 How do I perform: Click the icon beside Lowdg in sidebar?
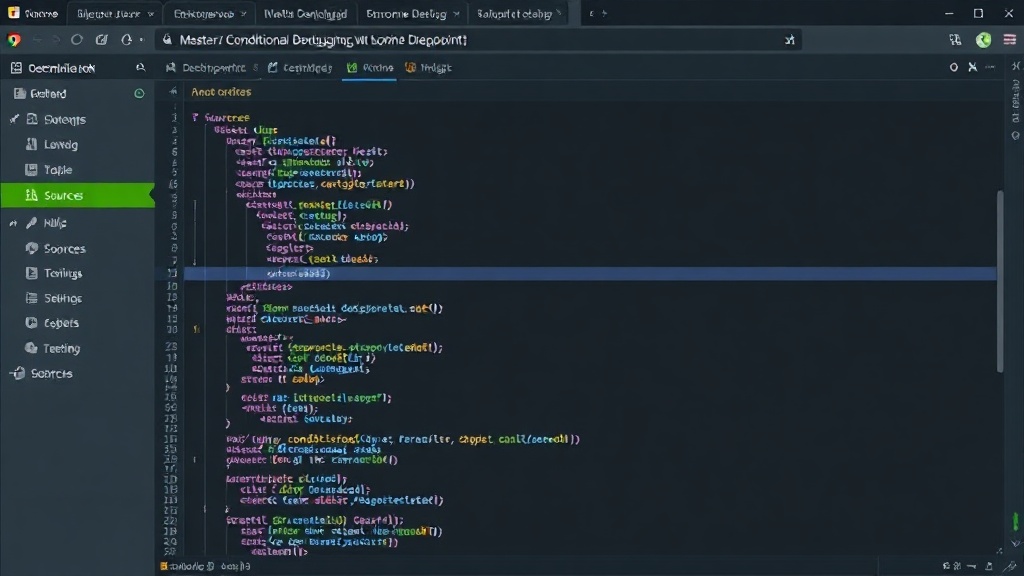click(x=31, y=144)
